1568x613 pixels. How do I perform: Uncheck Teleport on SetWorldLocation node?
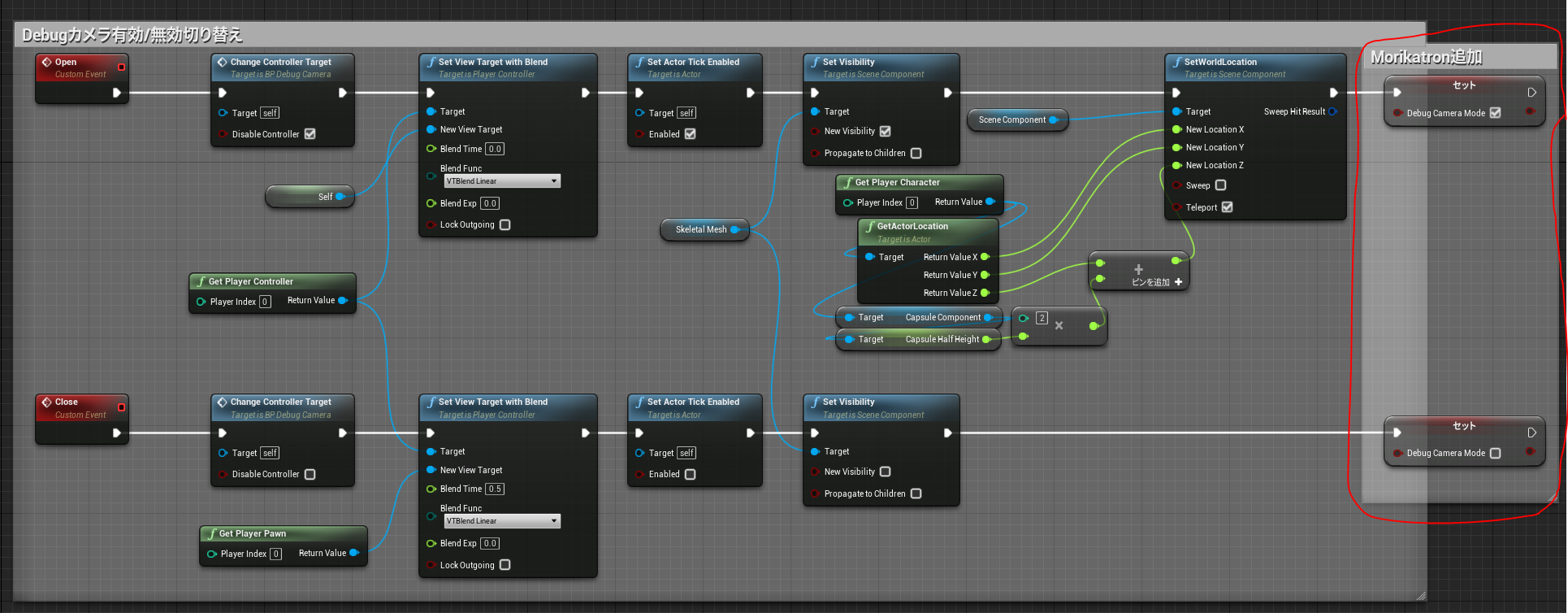click(x=1227, y=207)
